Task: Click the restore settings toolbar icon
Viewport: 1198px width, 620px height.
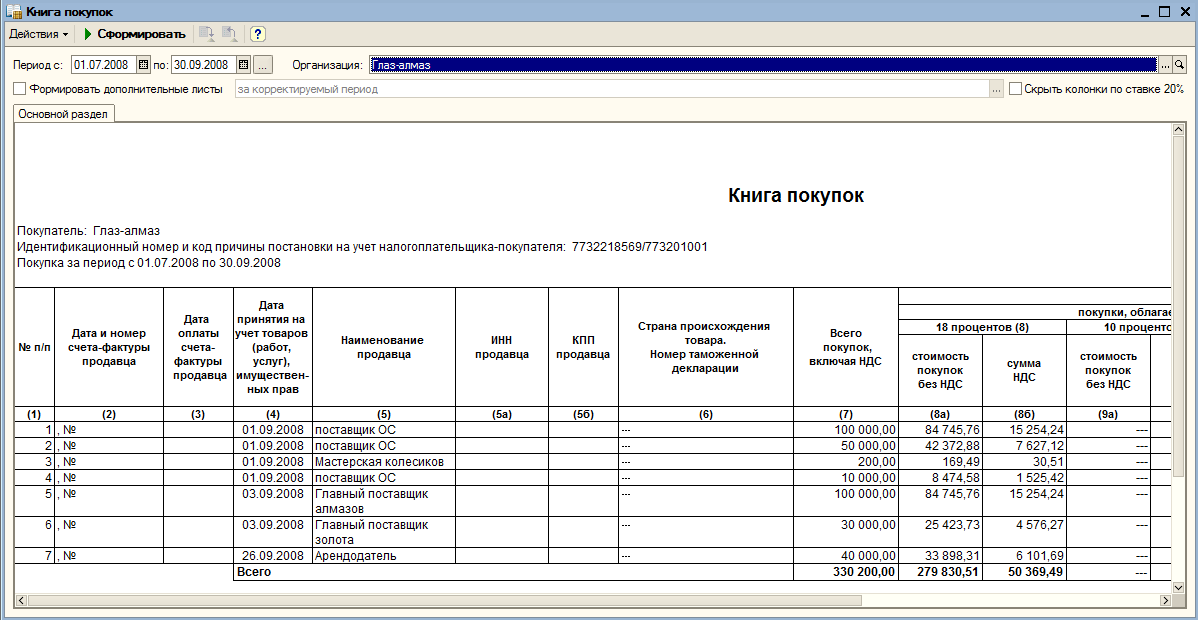Action: point(229,34)
